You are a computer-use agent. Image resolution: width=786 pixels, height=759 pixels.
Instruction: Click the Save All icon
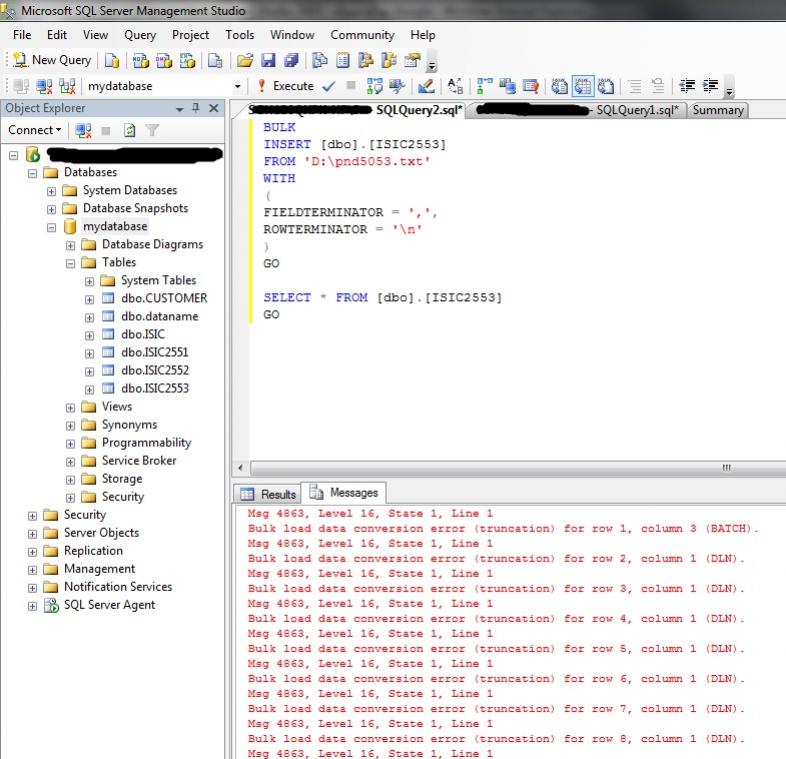click(291, 60)
